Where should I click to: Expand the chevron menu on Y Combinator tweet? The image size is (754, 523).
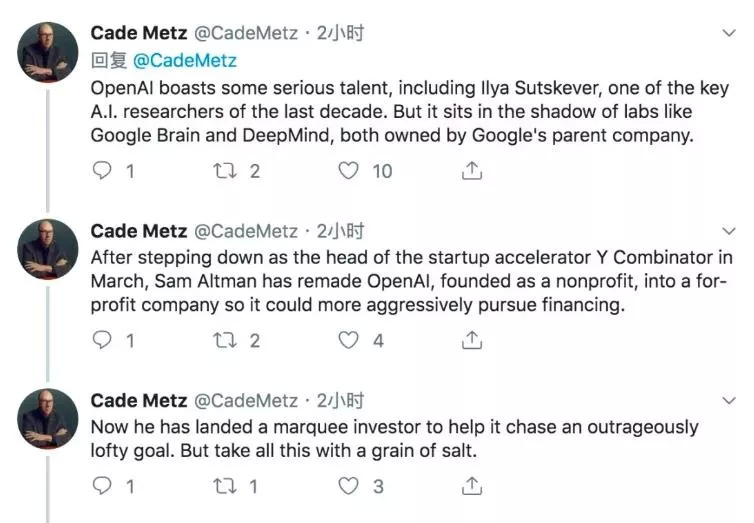[x=728, y=231]
